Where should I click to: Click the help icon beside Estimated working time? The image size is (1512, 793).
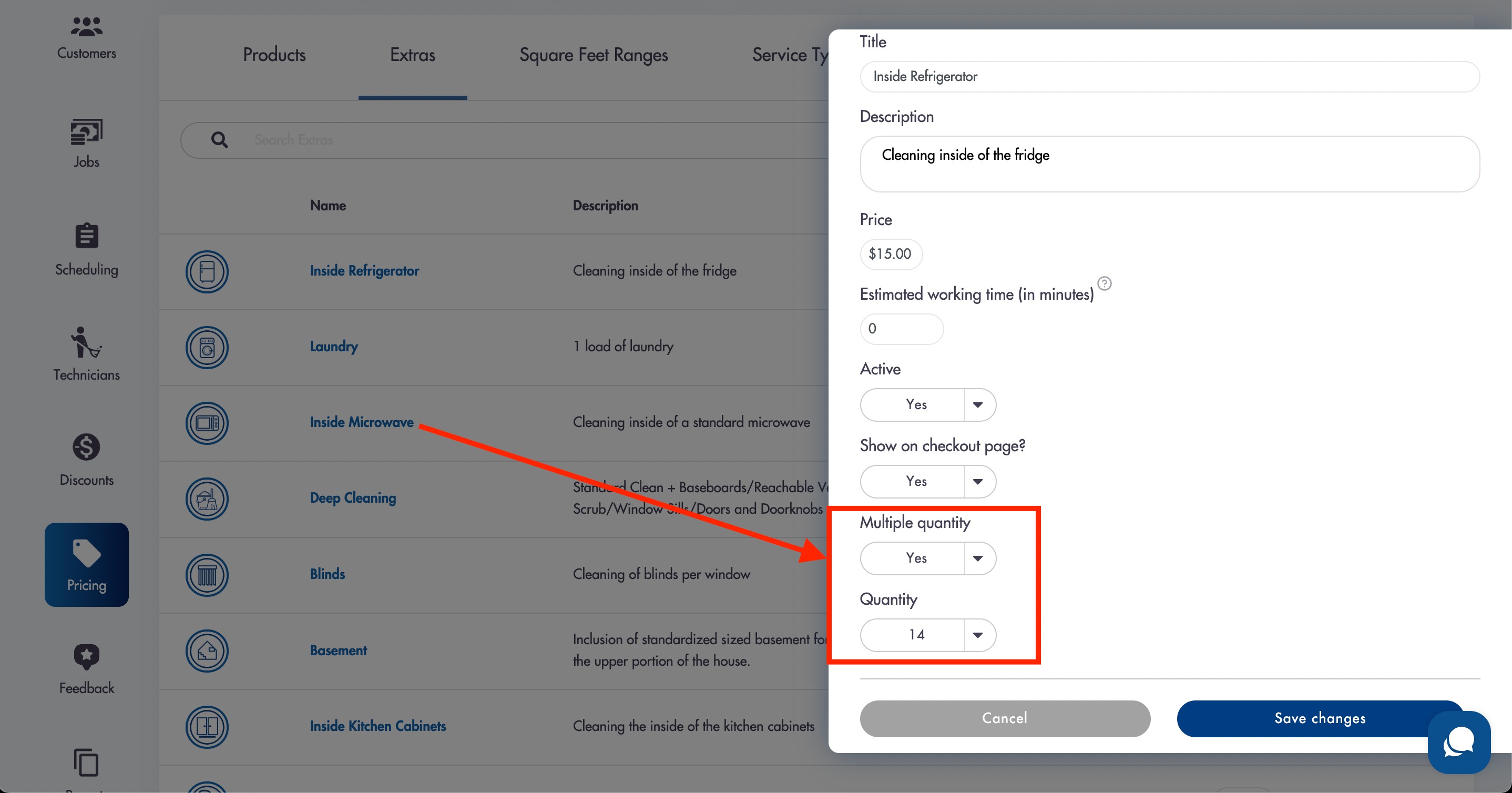click(1104, 284)
